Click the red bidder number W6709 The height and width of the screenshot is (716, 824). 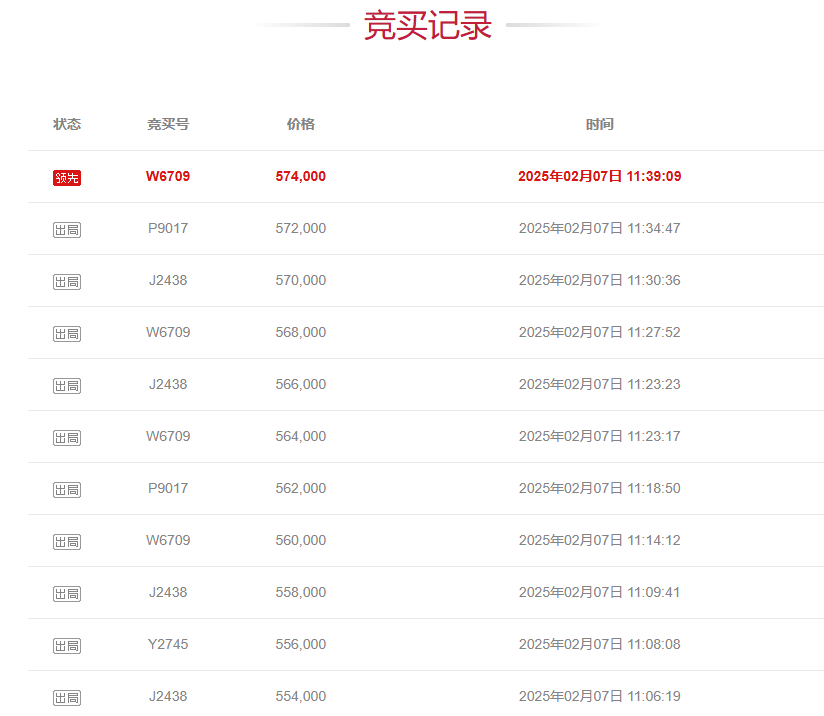pos(168,176)
